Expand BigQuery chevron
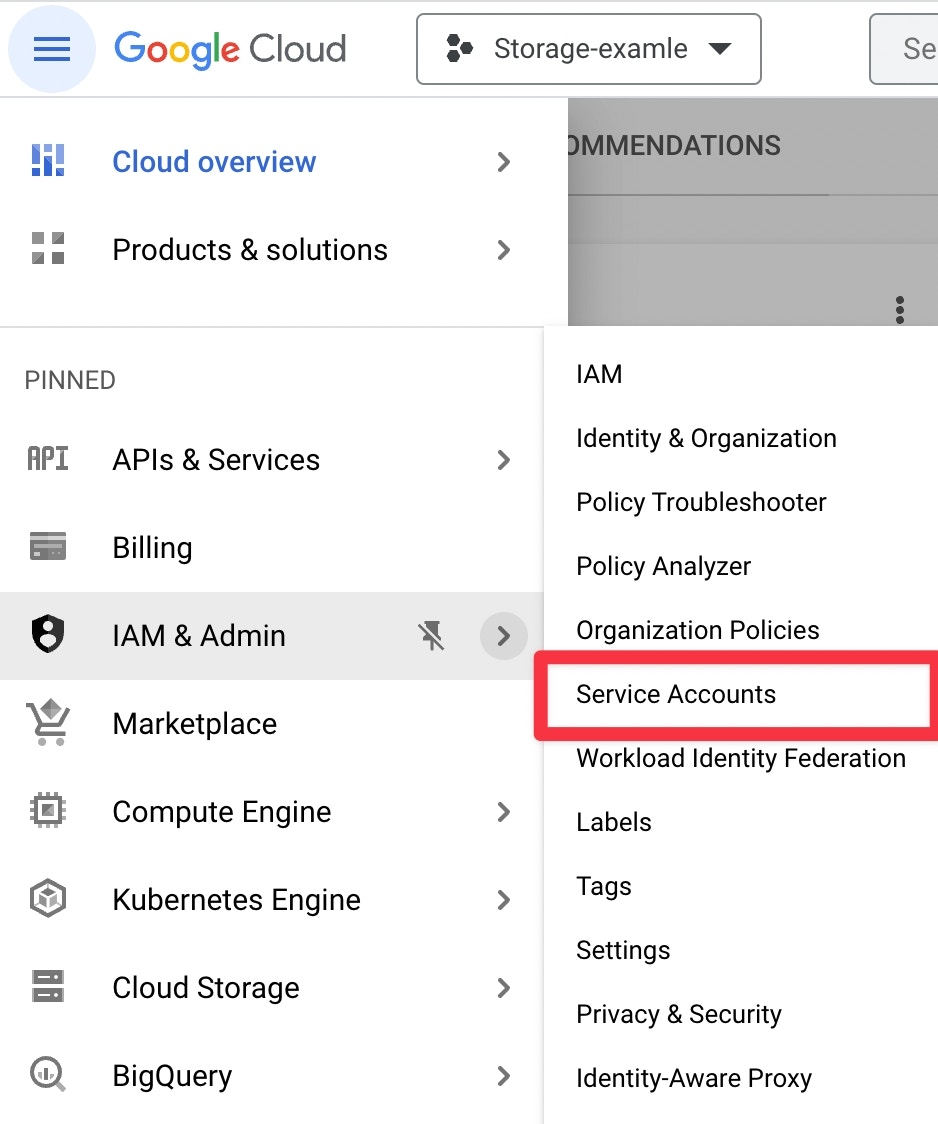938x1124 pixels. click(504, 1076)
